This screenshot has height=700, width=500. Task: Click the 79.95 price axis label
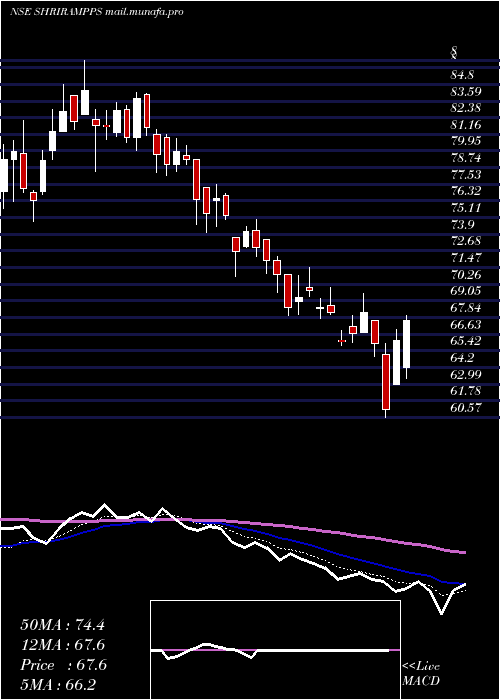(466, 141)
